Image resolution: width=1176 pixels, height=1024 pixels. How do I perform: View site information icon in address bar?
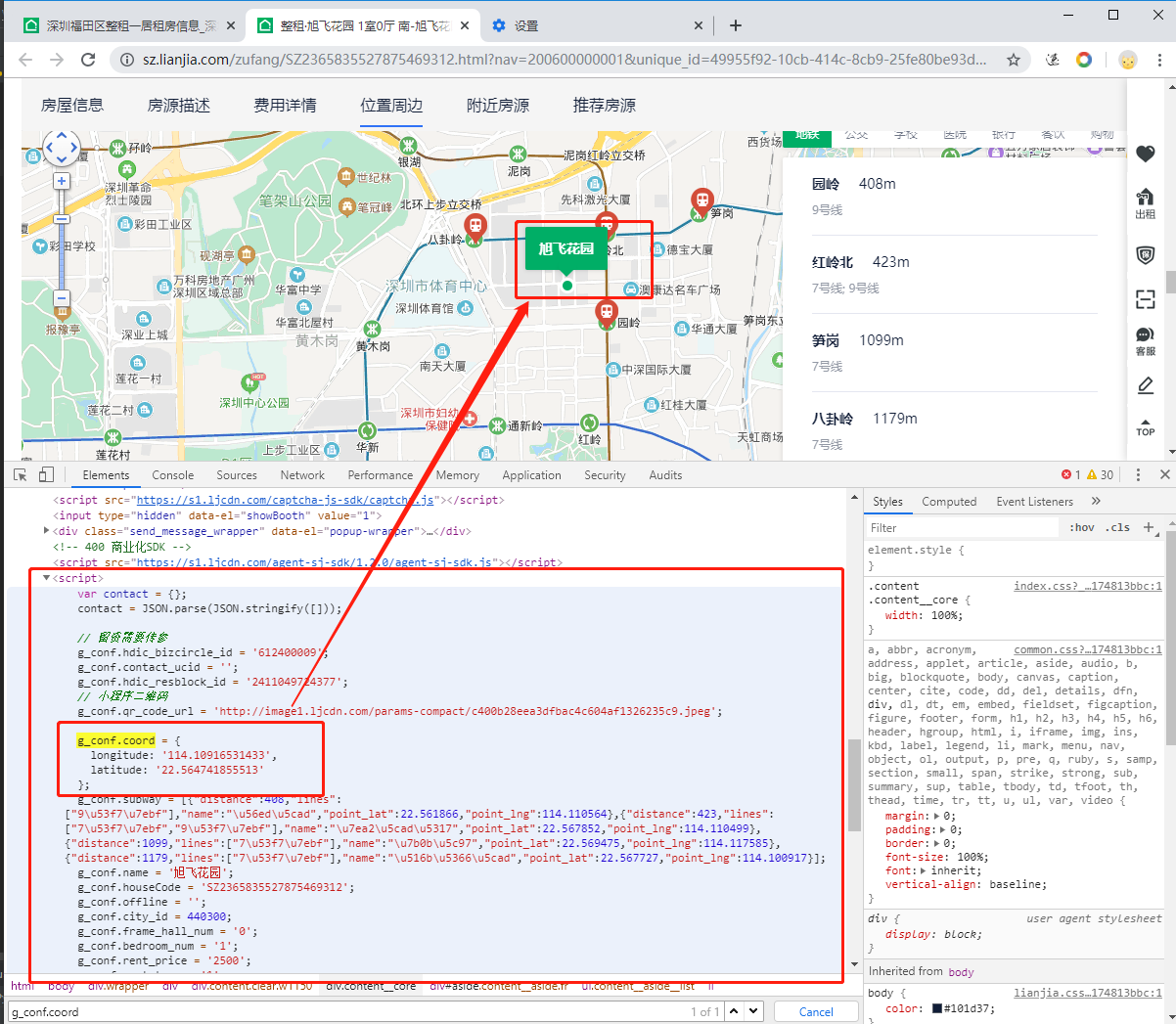(126, 60)
